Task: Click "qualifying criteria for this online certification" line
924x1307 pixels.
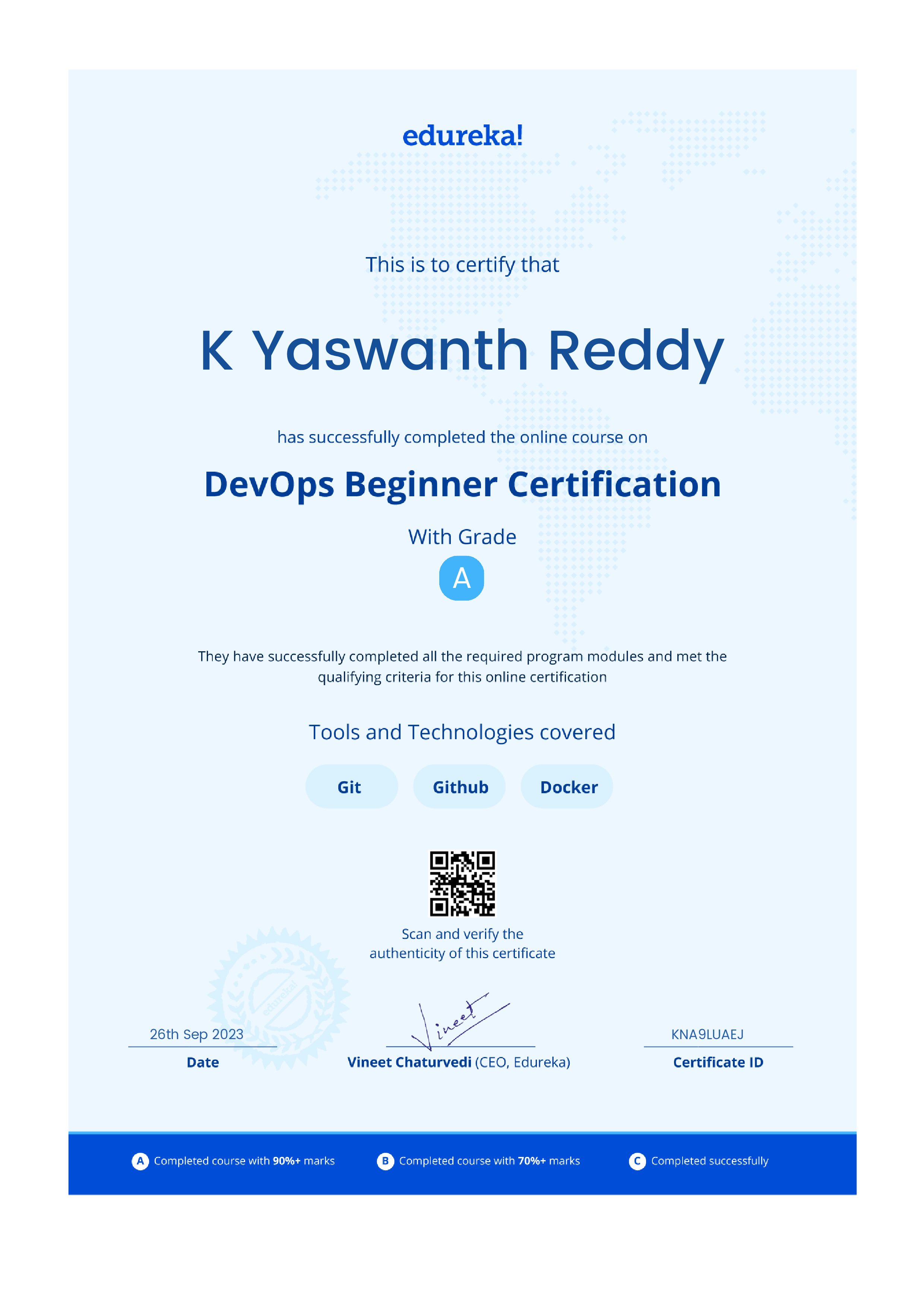Action: tap(462, 677)
